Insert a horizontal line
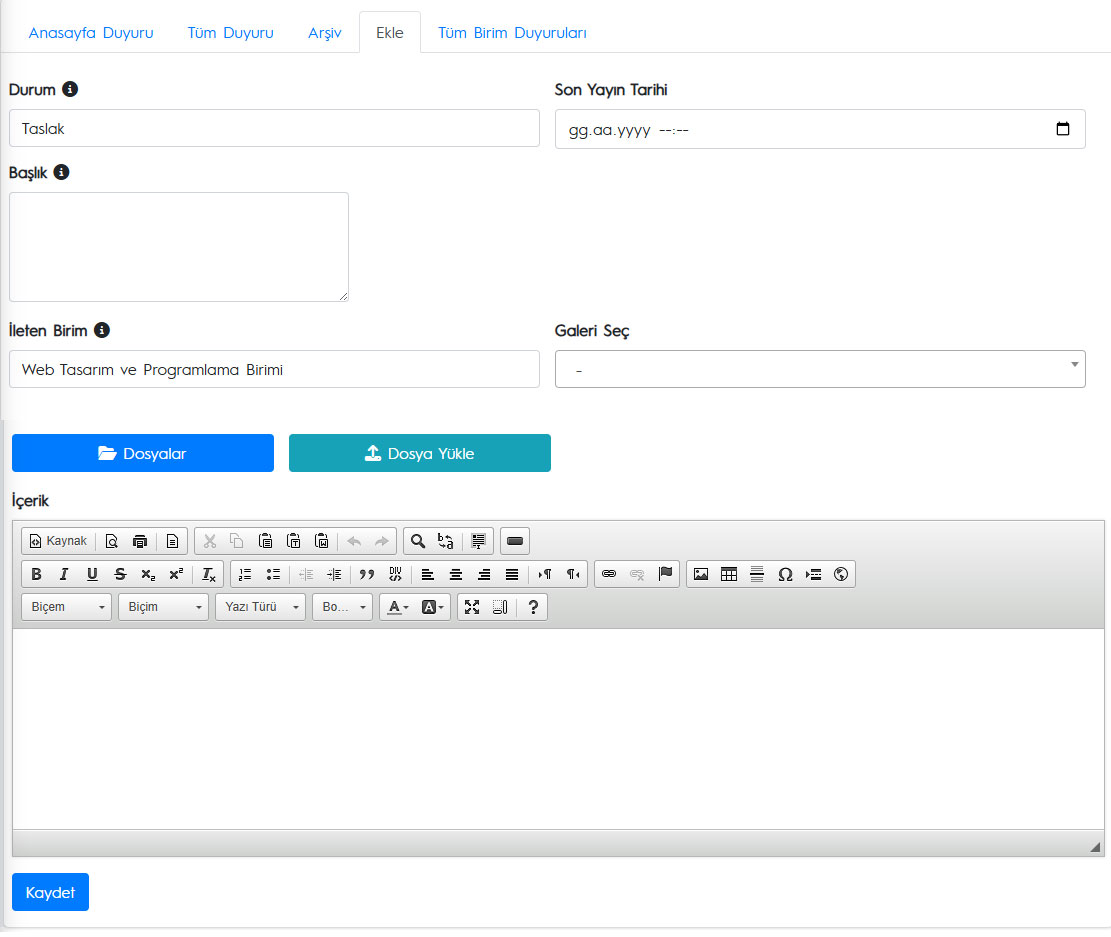This screenshot has height=937, width=1111. [757, 574]
